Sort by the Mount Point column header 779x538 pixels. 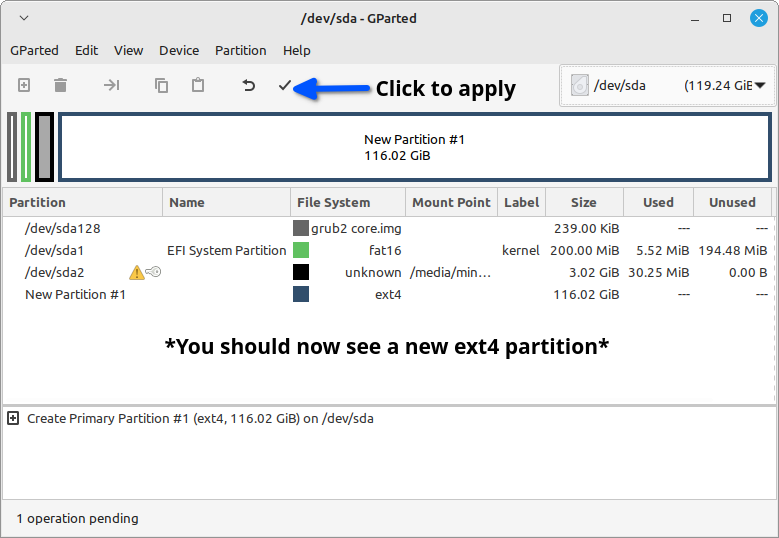click(452, 203)
